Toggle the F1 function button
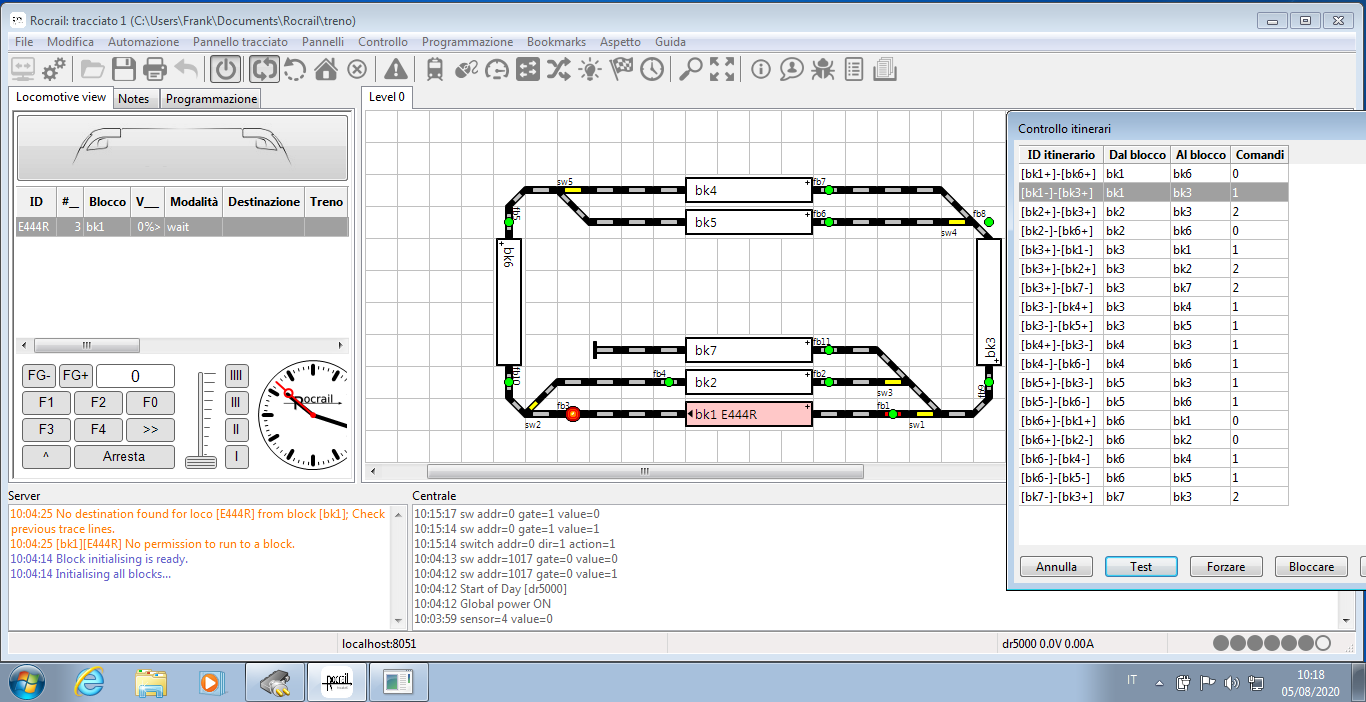The height and width of the screenshot is (702, 1366). click(46, 403)
